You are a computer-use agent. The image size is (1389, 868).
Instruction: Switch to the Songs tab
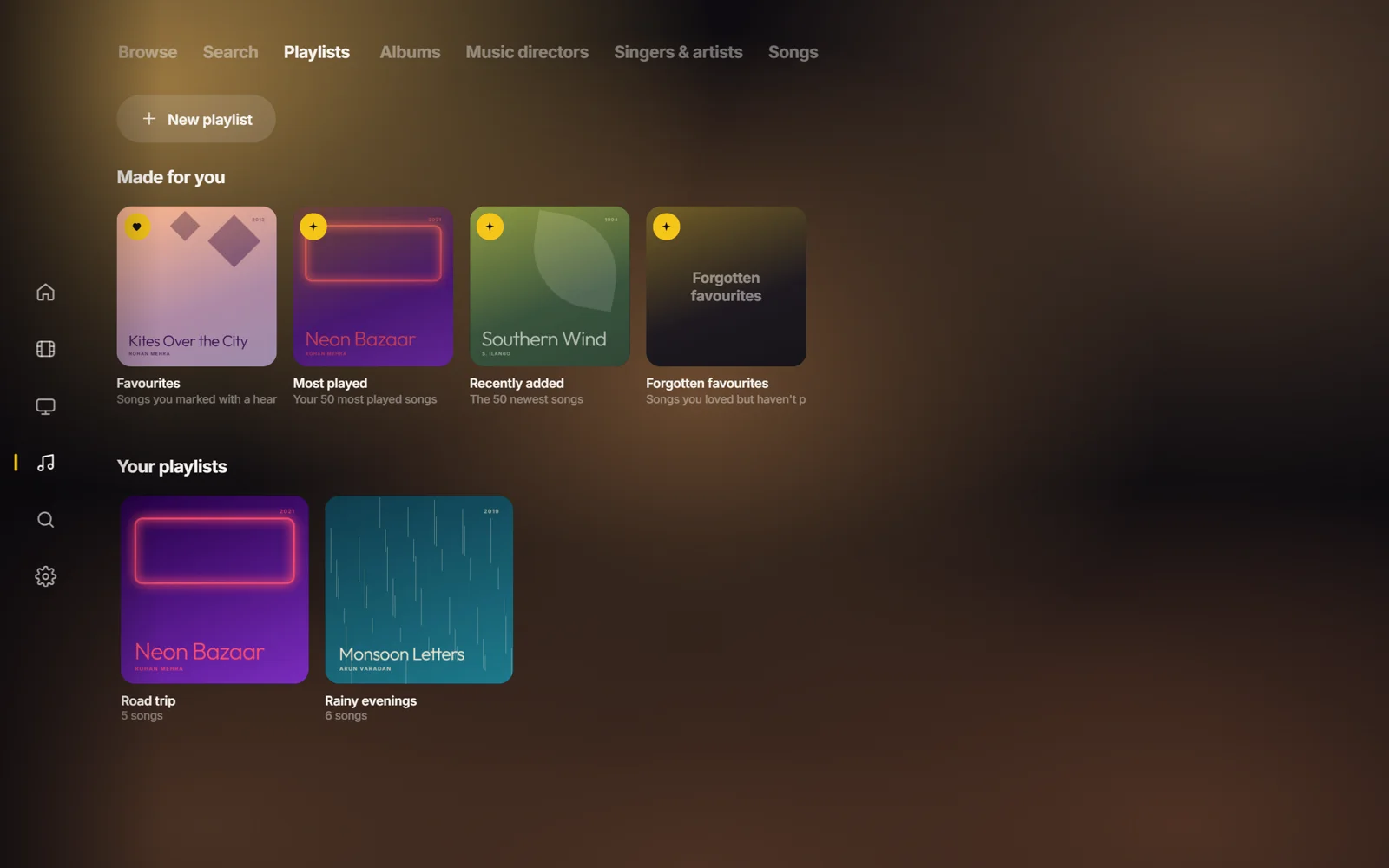[x=793, y=52]
